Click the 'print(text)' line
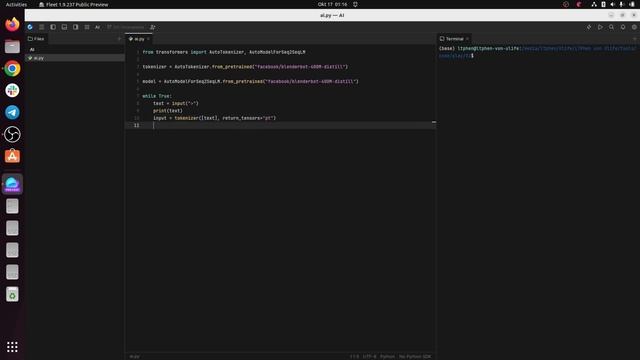This screenshot has height=360, width=640. [x=168, y=111]
